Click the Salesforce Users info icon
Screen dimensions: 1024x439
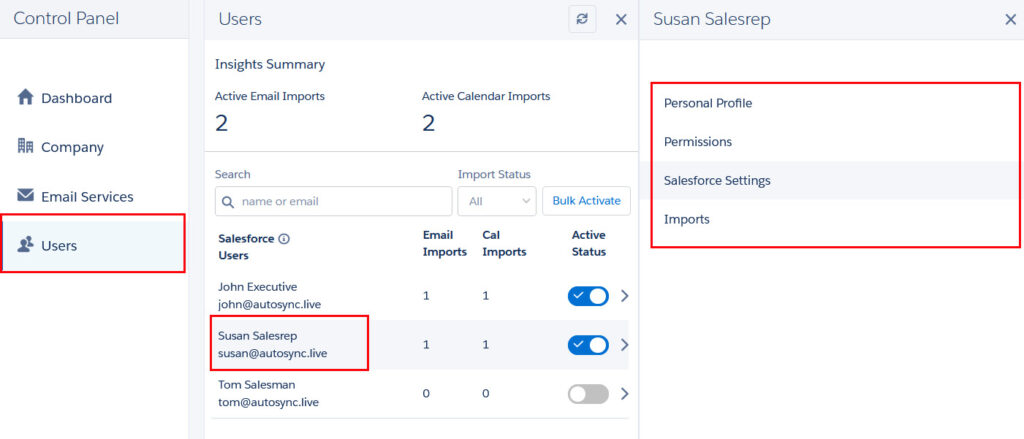click(283, 239)
